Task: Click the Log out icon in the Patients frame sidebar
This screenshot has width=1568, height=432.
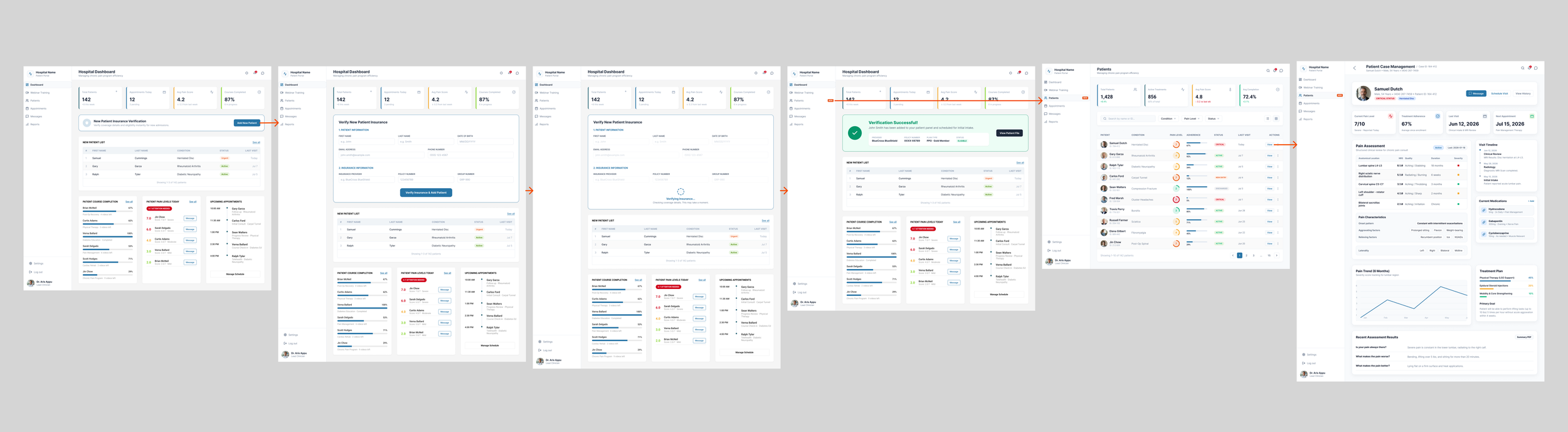Action: click(x=1049, y=250)
